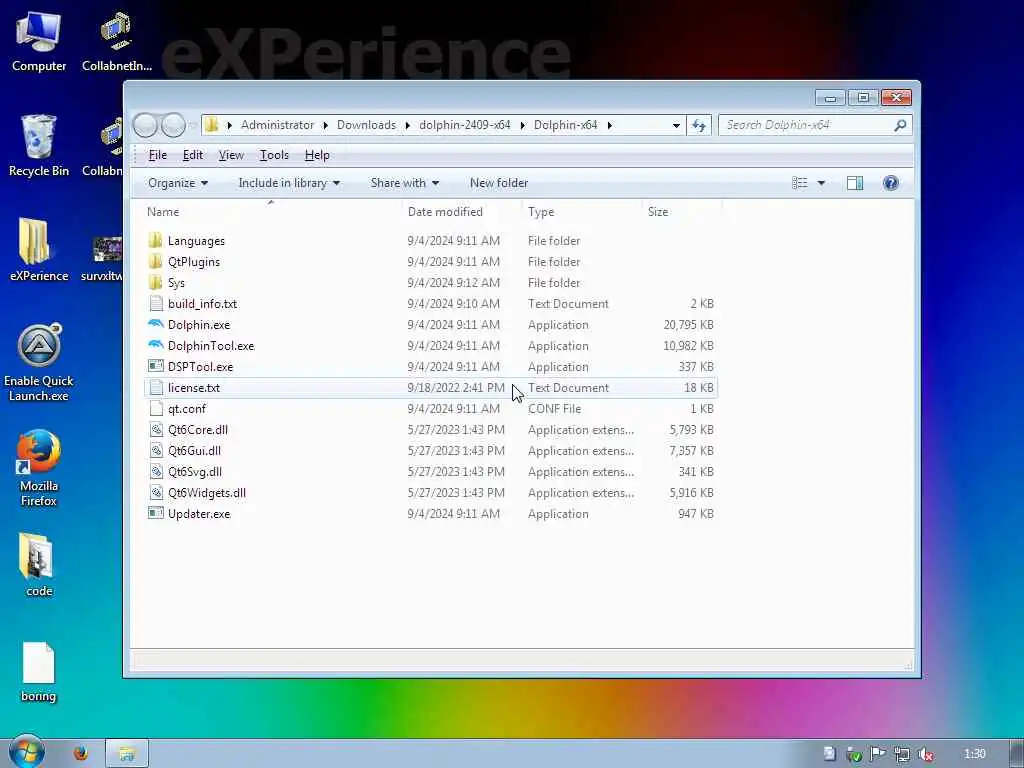Click the Qt6Core.dll file icon
This screenshot has width=1024, height=768.
[155, 429]
